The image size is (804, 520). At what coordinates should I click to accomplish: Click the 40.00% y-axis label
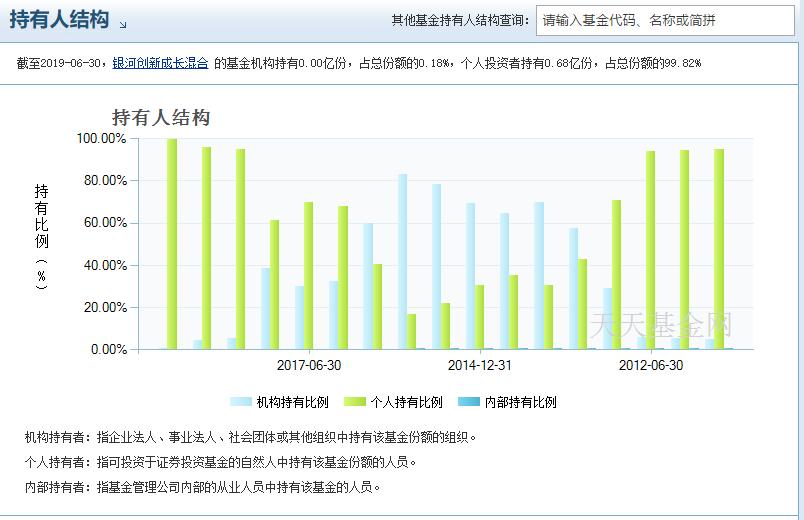tap(105, 265)
